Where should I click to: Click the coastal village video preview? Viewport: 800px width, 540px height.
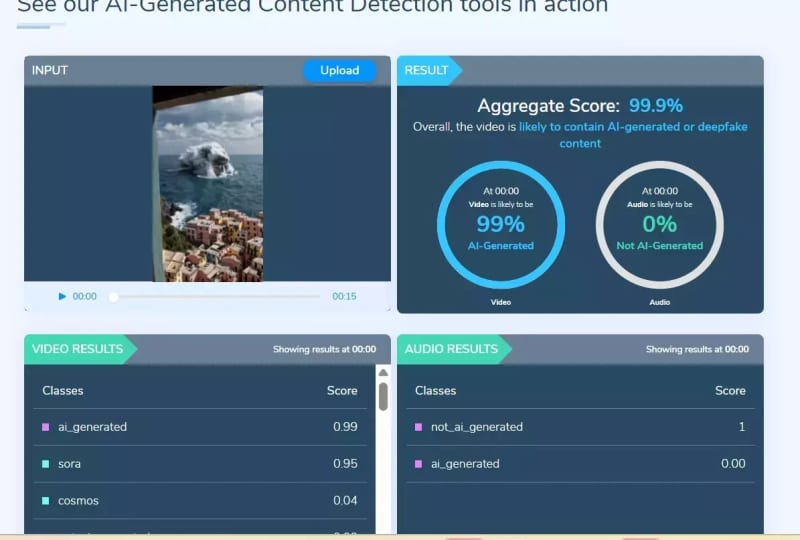point(208,184)
